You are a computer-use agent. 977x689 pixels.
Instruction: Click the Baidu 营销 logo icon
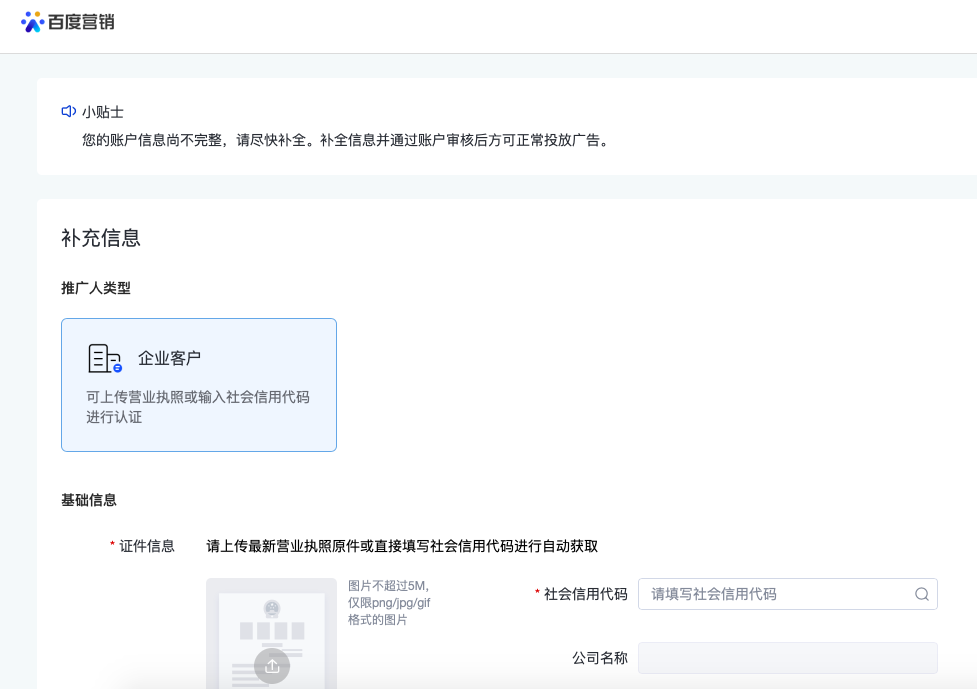tap(34, 20)
